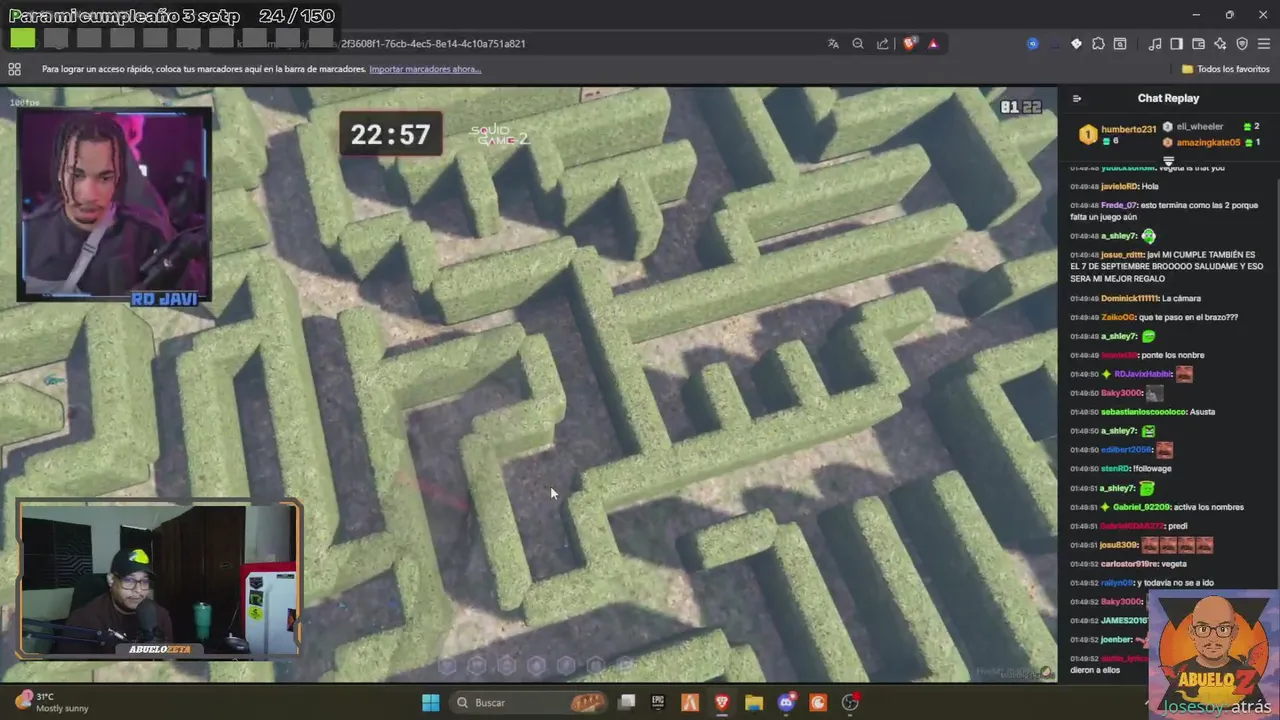Open the media control music note icon
Screen dimensions: 1280x720
click(x=1155, y=44)
